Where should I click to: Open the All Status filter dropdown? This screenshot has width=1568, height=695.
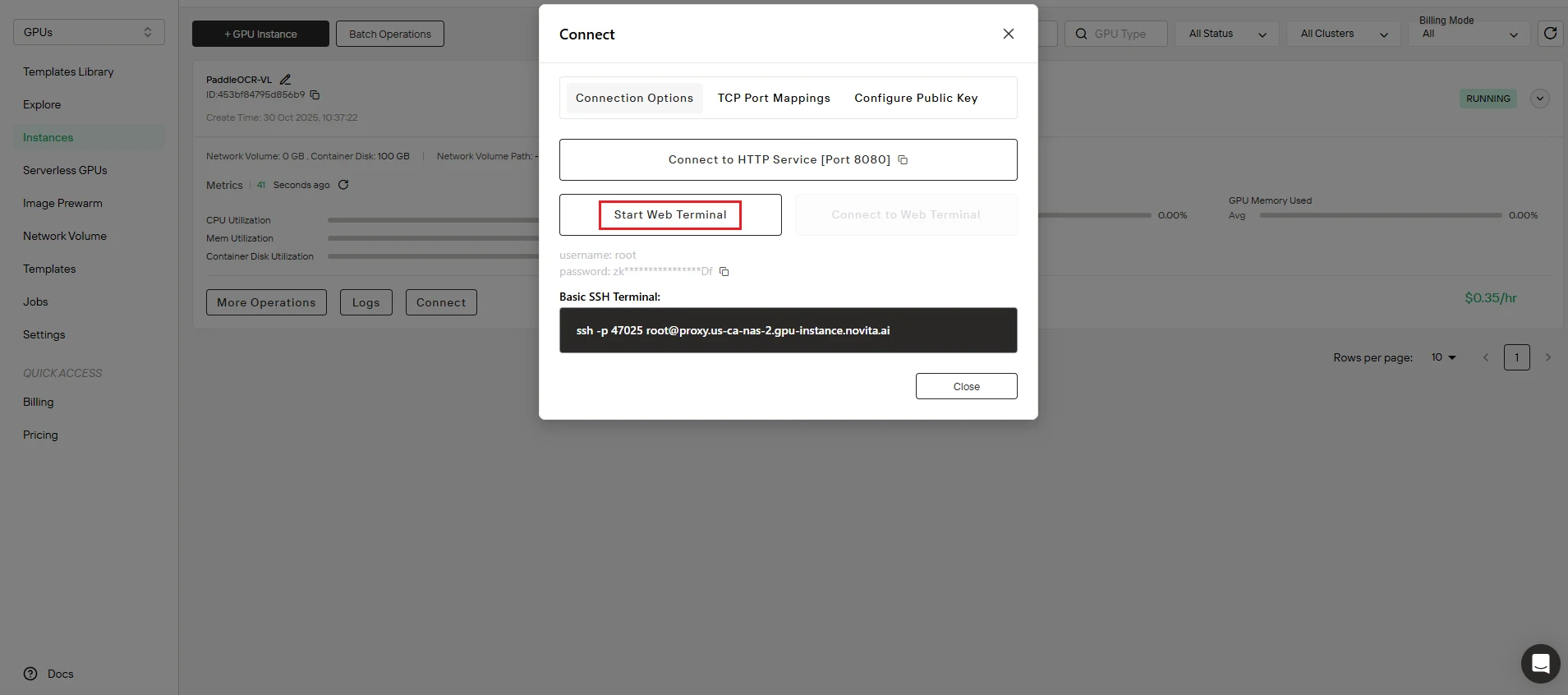click(1227, 34)
